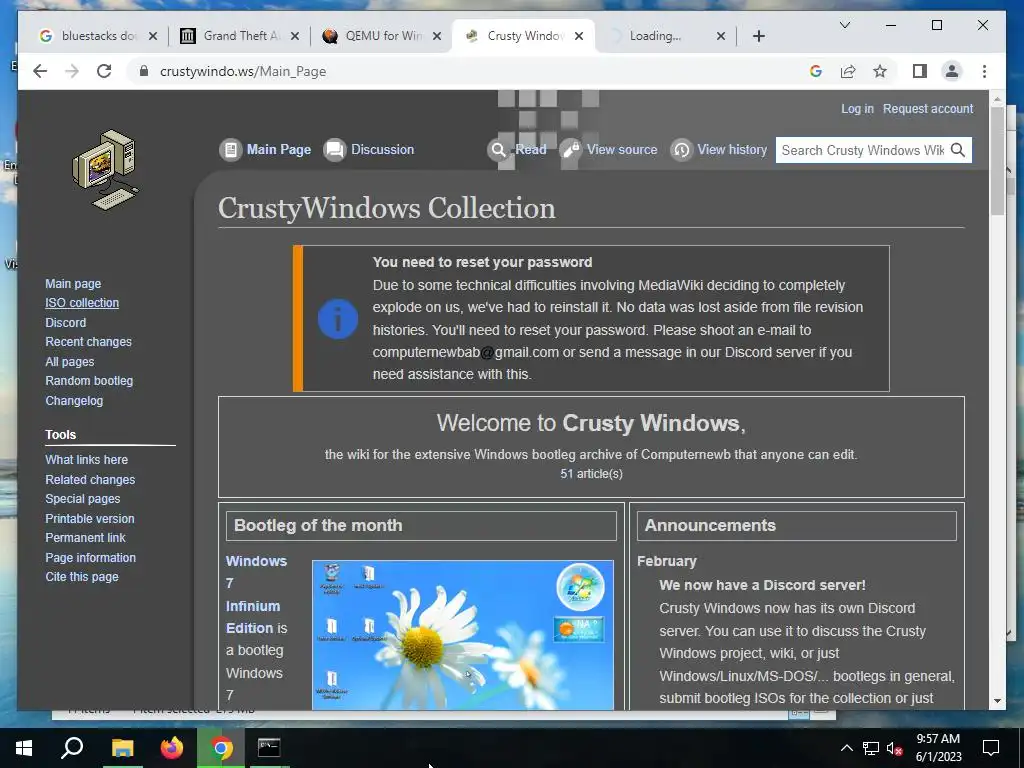
Task: Open the bootleg desktop screenshot thumbnail
Action: 462,635
